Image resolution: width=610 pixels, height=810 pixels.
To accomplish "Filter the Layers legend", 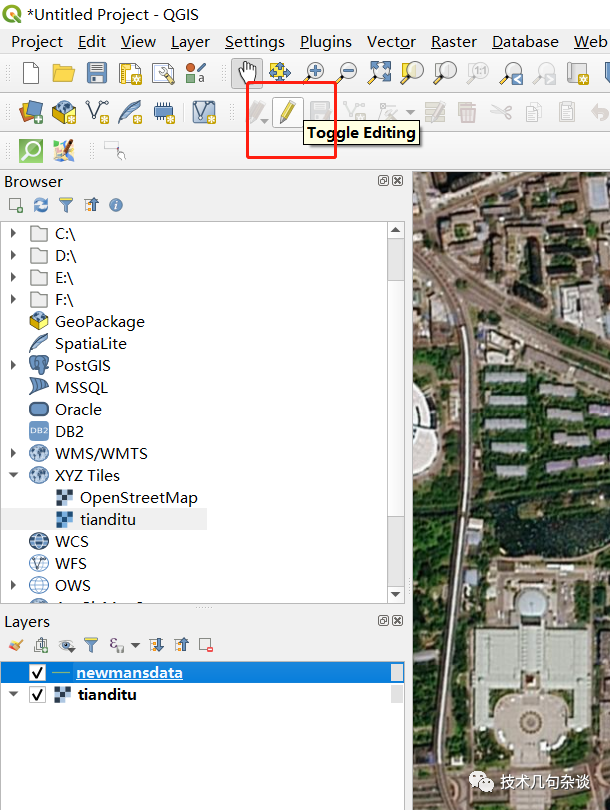I will tap(91, 645).
